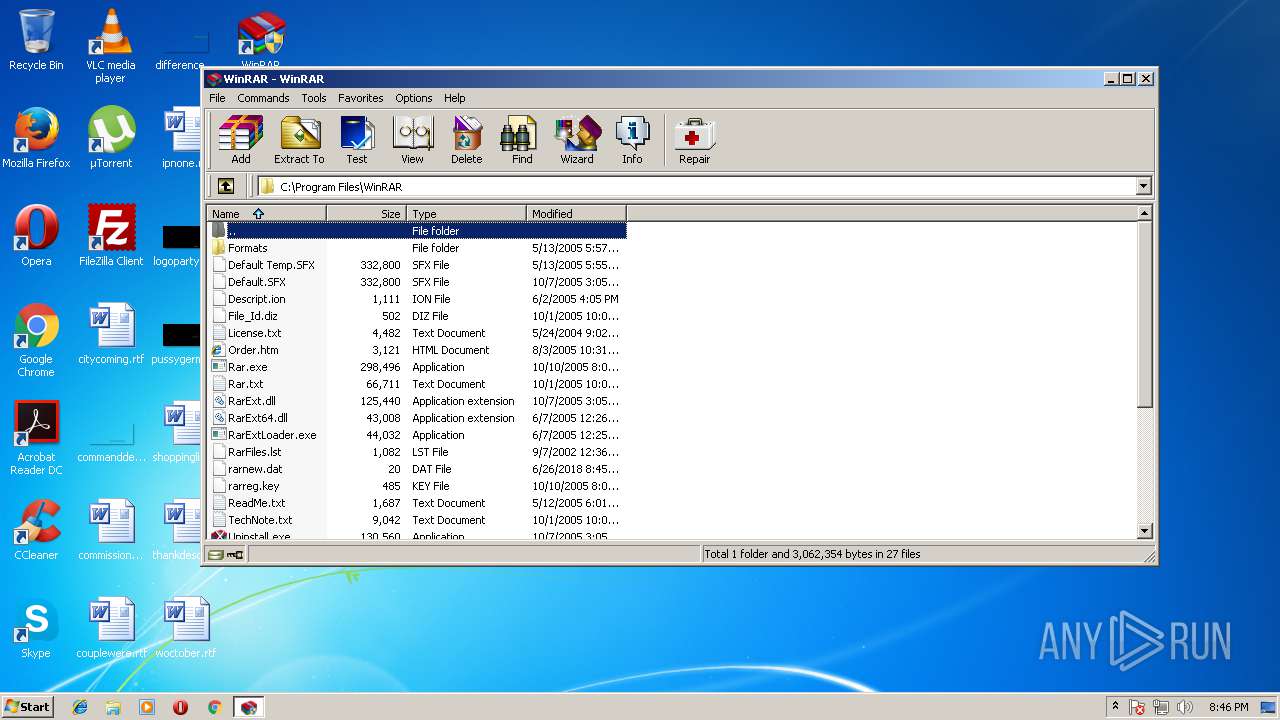
Task: Select RarExt64.dll file
Action: [417, 418]
